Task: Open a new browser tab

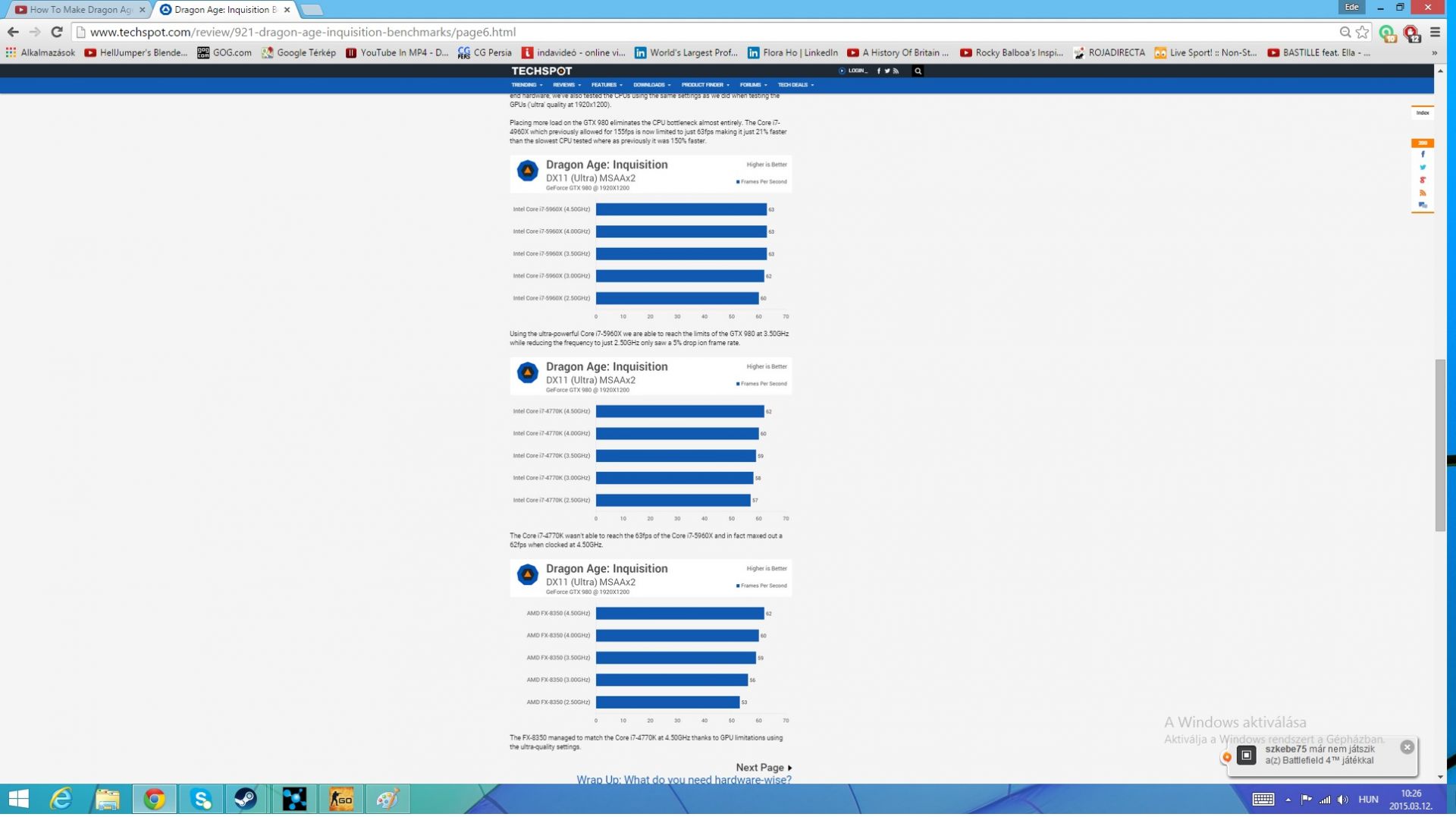Action: 312,10
